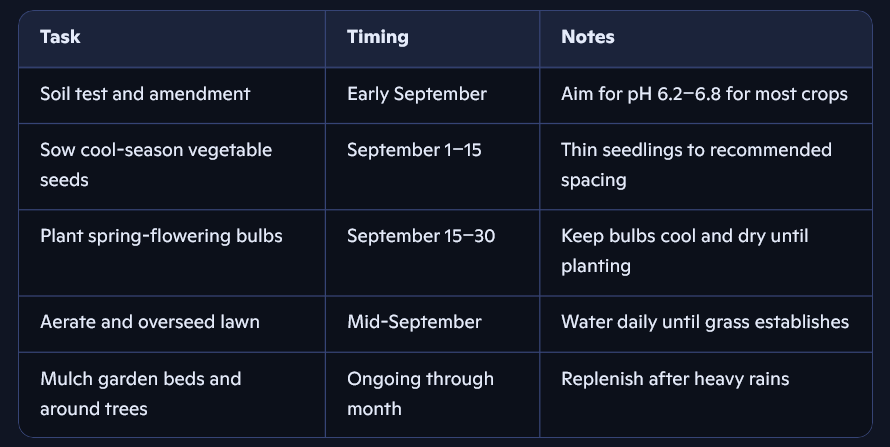Click Plant spring-flowering bulbs cell

172,252
